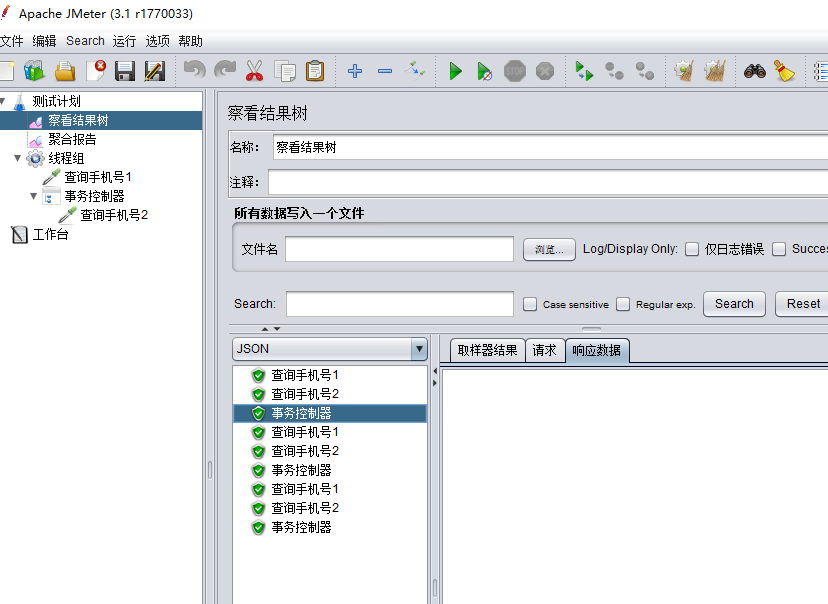Click the Save As pencil icon
Image resolution: width=828 pixels, height=604 pixels.
pyautogui.click(x=155, y=71)
